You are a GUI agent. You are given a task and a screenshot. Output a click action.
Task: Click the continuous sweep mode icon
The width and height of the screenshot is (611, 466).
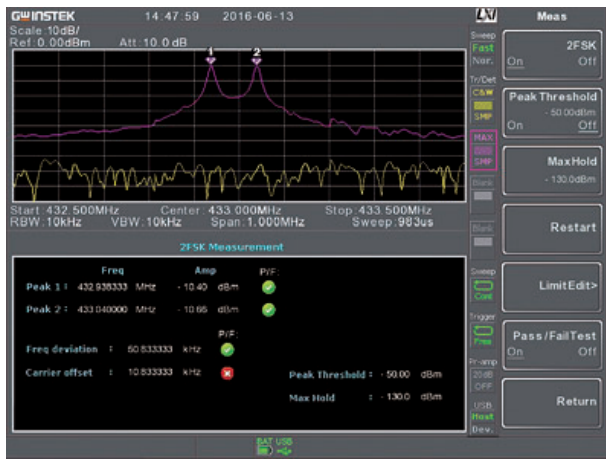pyautogui.click(x=483, y=289)
